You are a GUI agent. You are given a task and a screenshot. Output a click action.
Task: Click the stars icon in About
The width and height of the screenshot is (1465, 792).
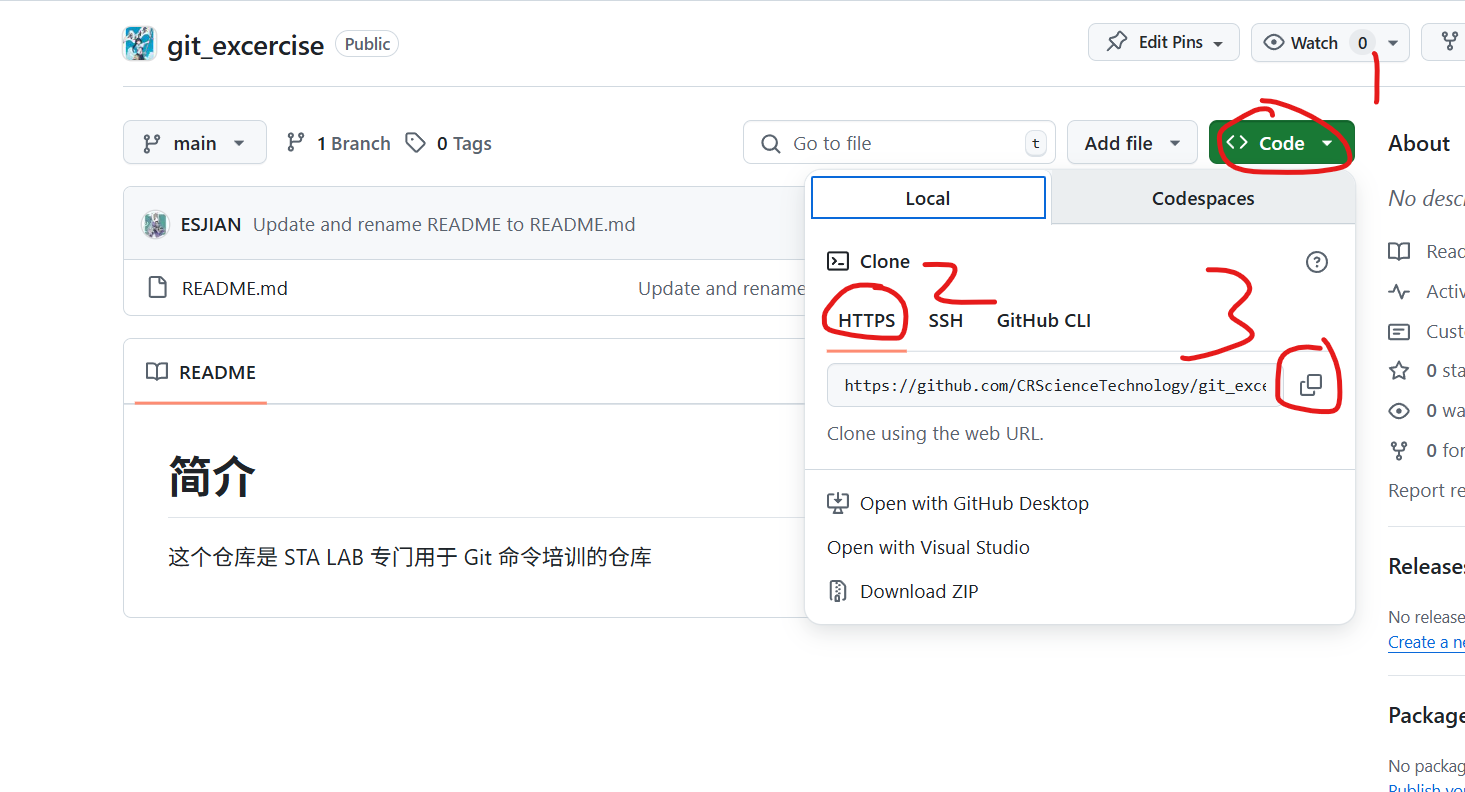(x=1399, y=371)
